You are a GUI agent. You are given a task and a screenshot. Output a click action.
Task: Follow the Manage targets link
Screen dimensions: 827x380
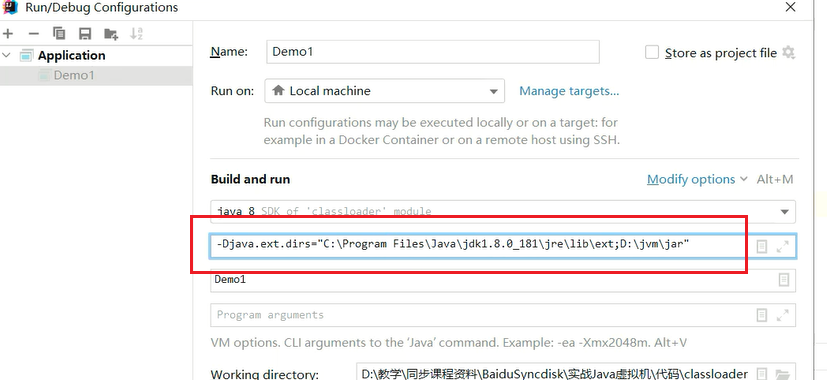[x=569, y=91]
